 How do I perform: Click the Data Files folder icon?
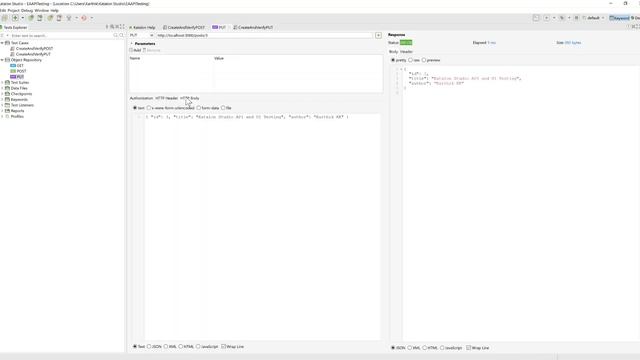tap(7, 88)
